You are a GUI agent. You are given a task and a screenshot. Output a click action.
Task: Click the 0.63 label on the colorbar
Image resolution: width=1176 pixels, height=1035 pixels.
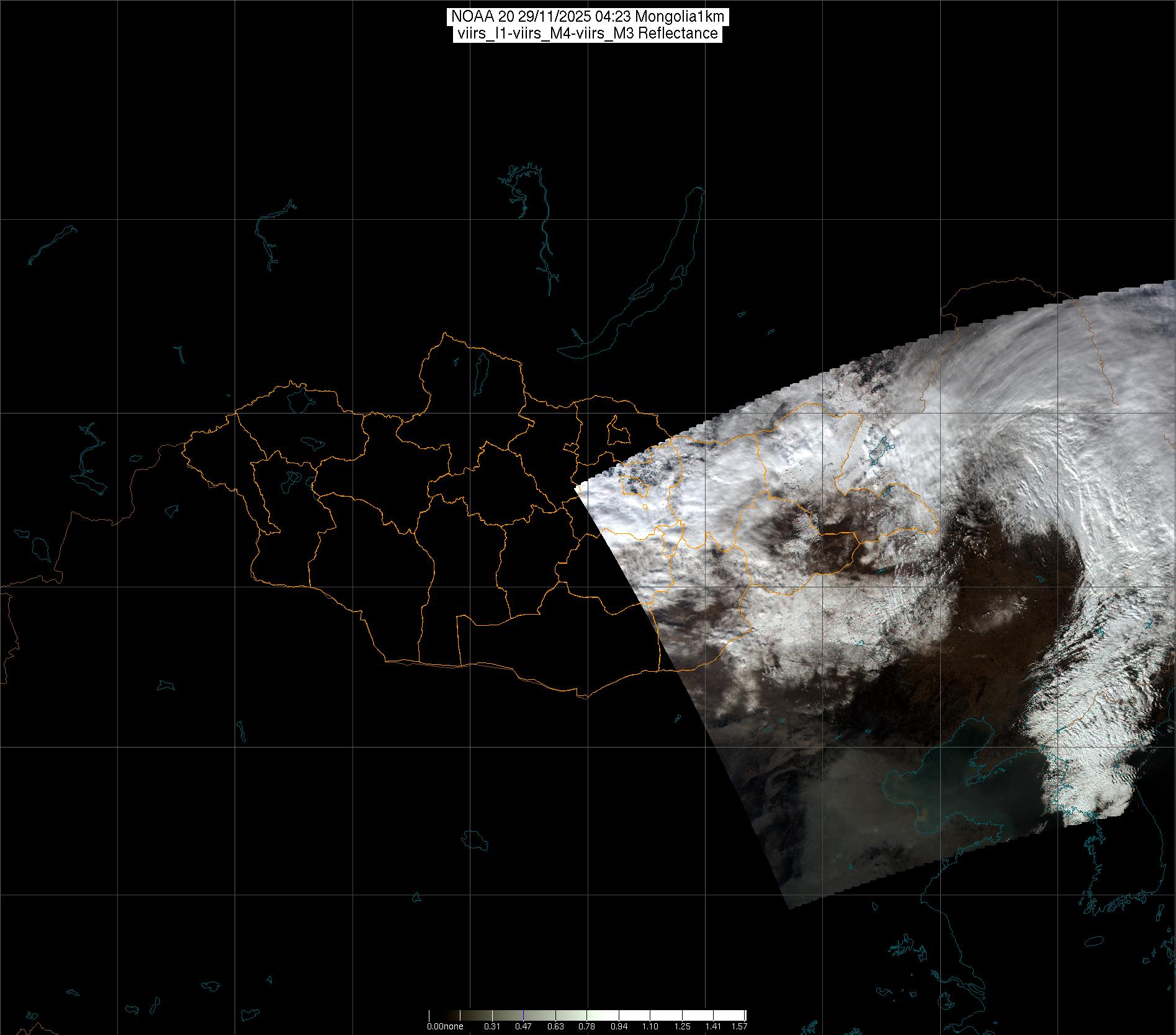[x=556, y=1026]
